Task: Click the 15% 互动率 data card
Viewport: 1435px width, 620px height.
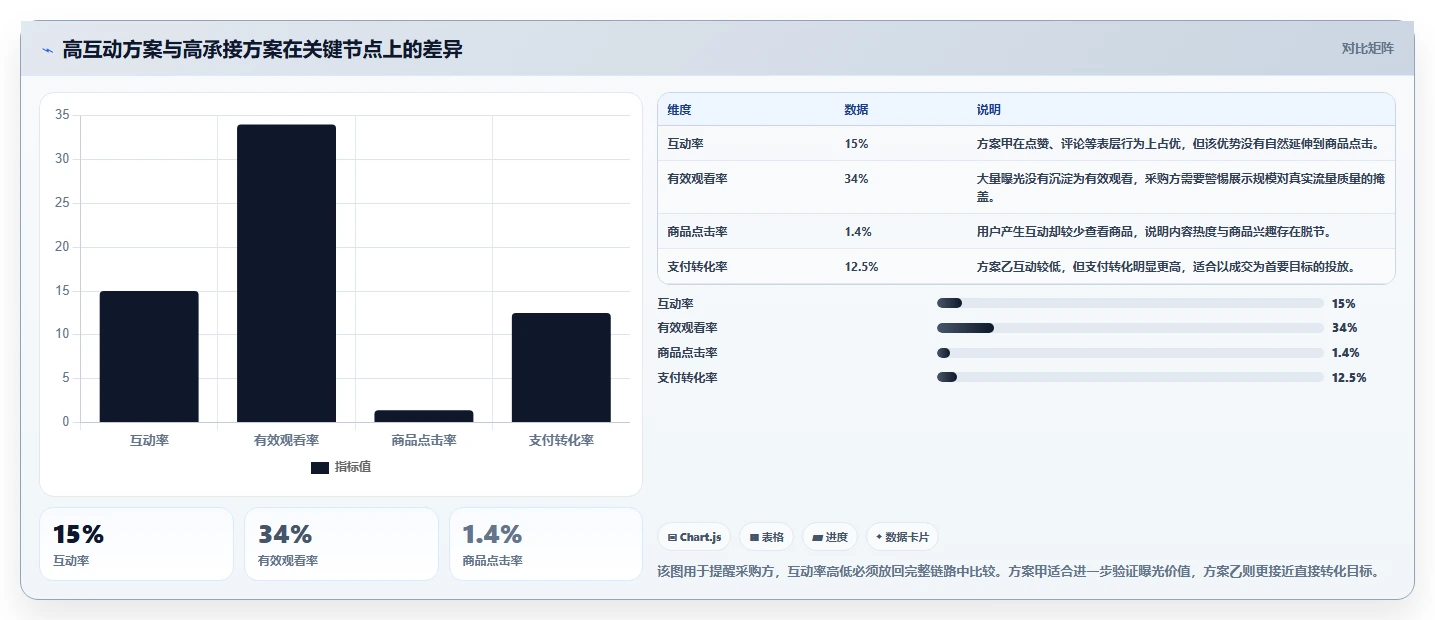Action: point(136,544)
